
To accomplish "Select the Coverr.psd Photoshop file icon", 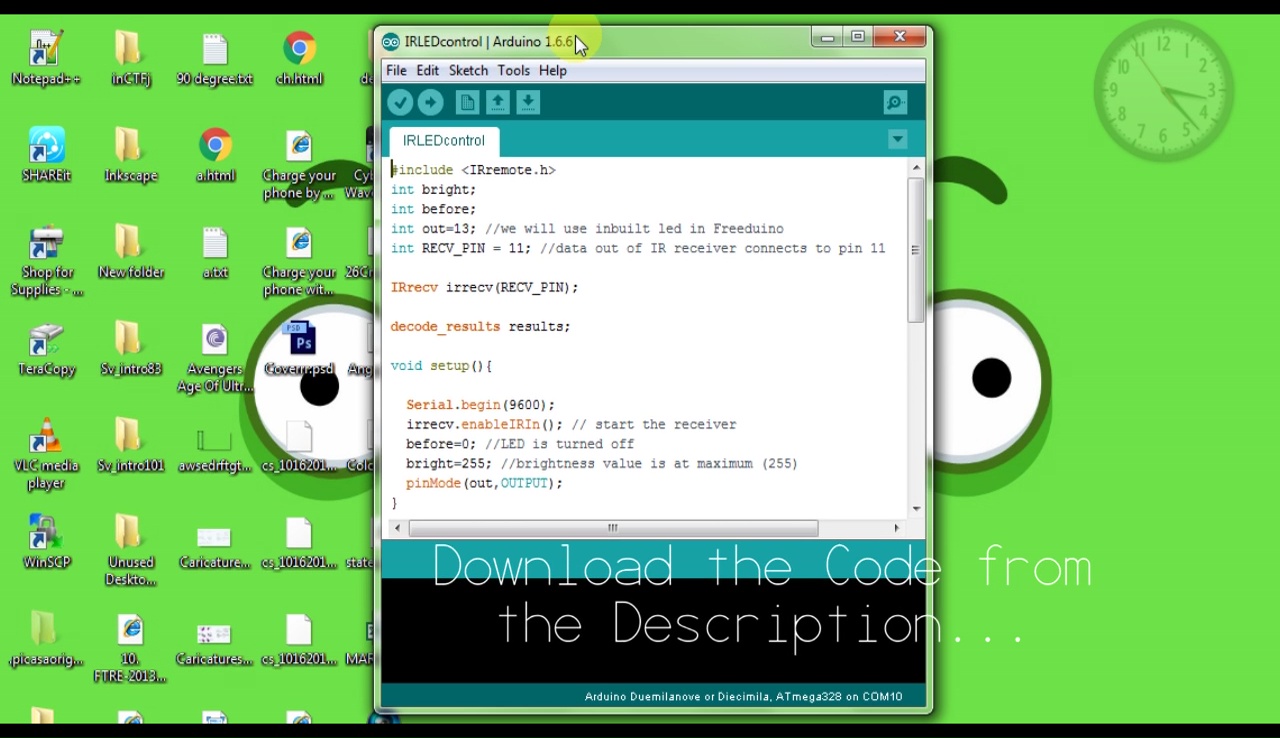I will pos(299,349).
